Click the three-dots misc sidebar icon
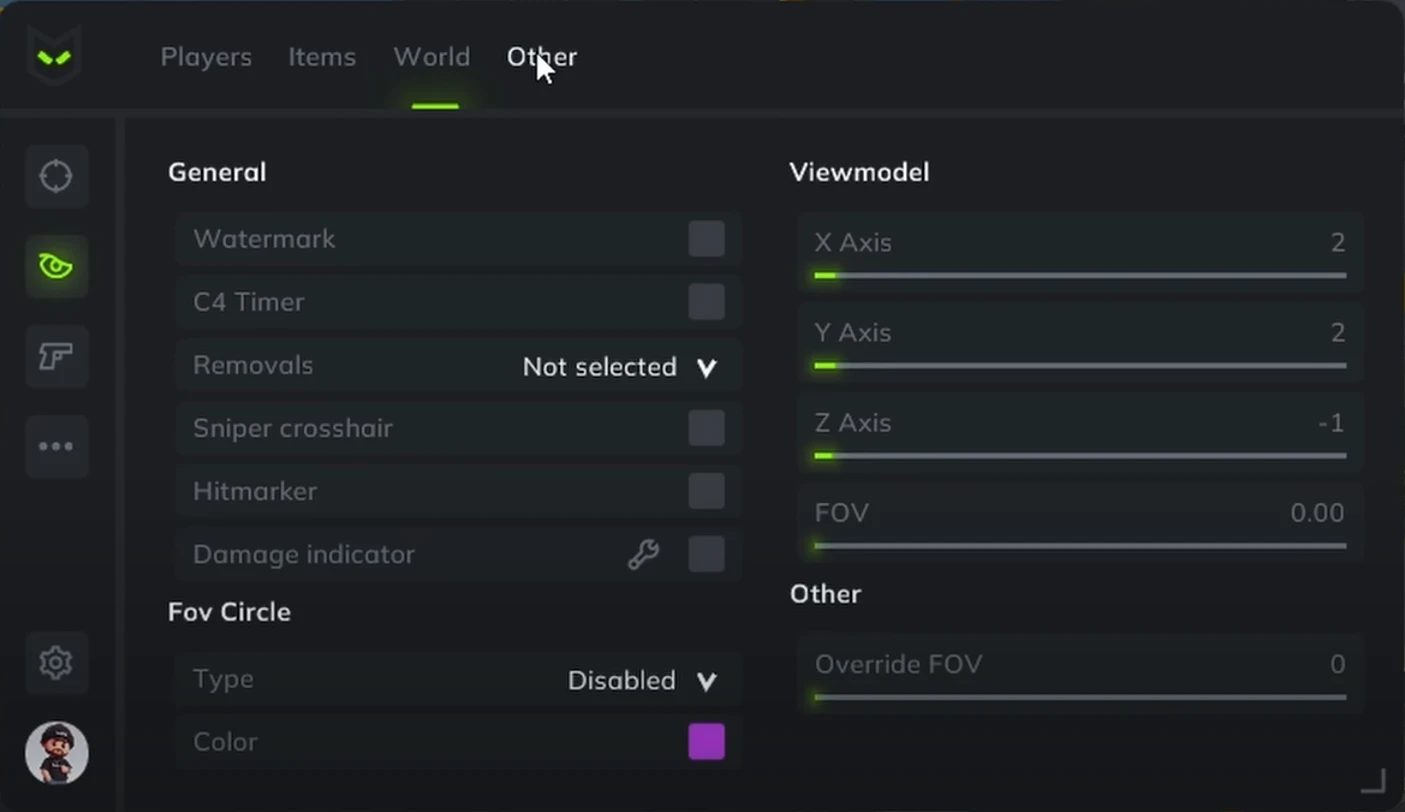This screenshot has width=1405, height=812. (56, 446)
